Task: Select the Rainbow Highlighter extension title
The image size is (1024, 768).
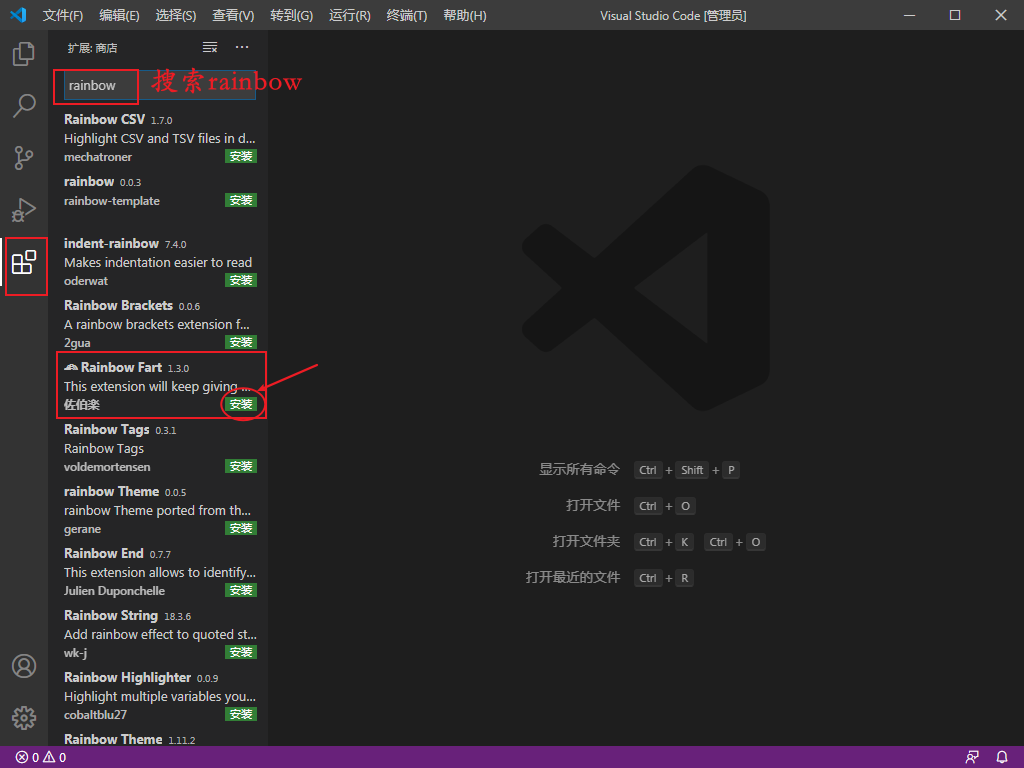Action: pyautogui.click(x=127, y=678)
